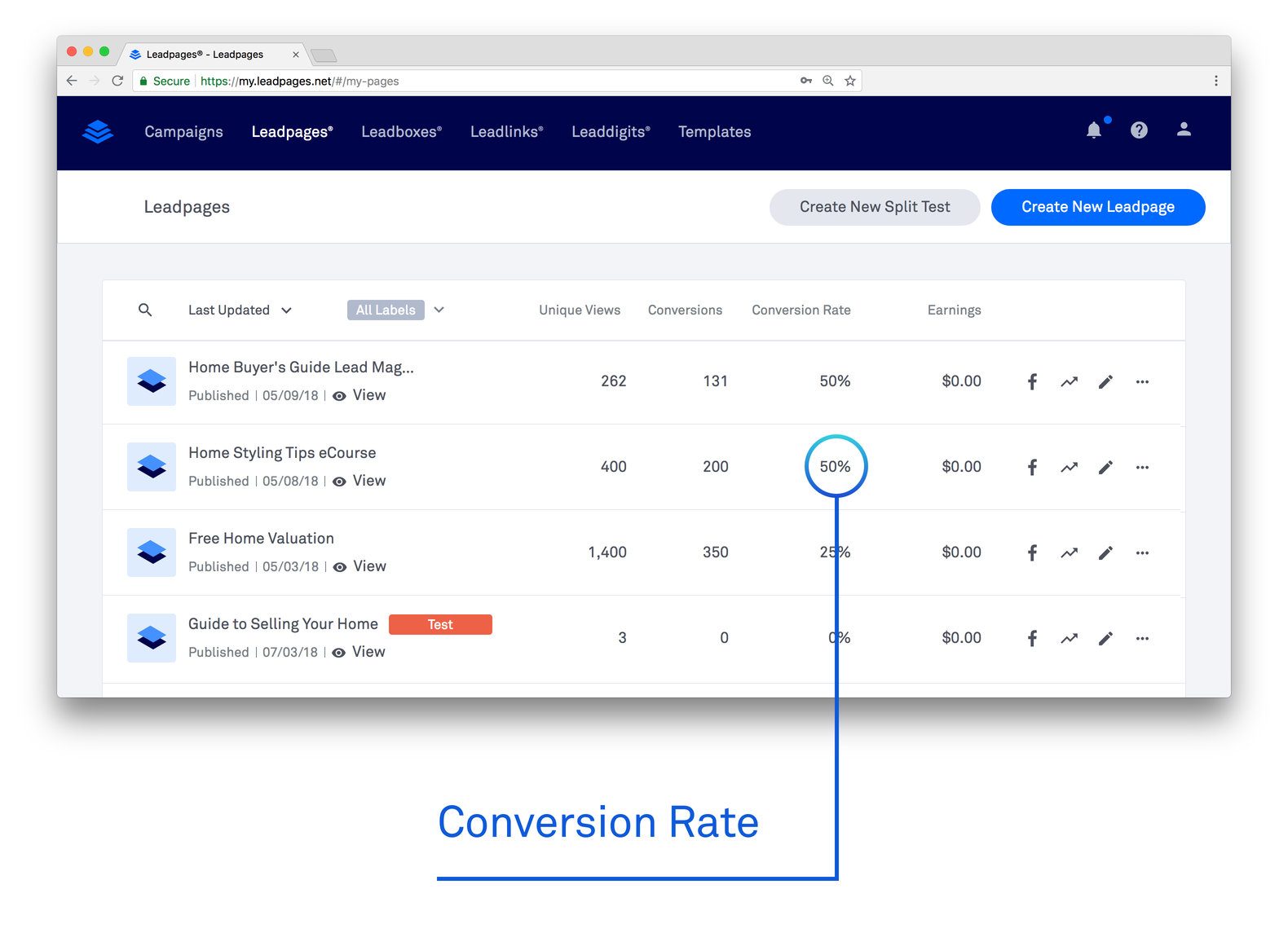Go to the Campaigns section

click(183, 132)
